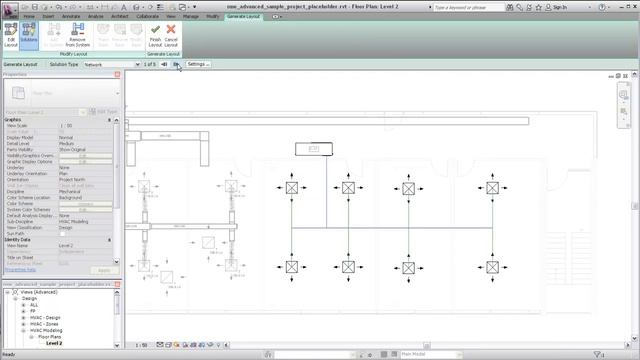Click the Settings... button in options bar
The image size is (640, 360).
pos(198,64)
